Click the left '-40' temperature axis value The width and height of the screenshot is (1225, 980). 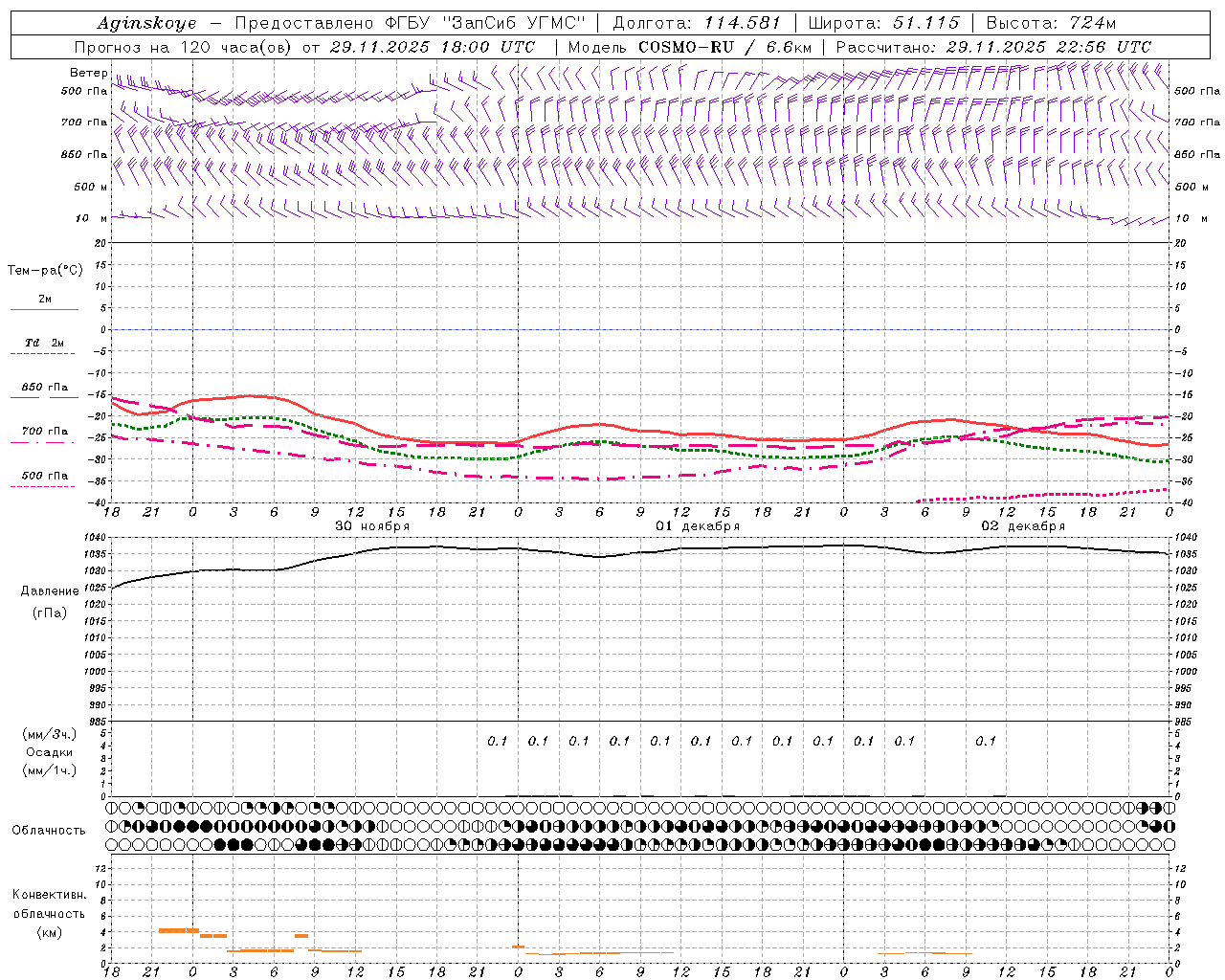(x=98, y=503)
